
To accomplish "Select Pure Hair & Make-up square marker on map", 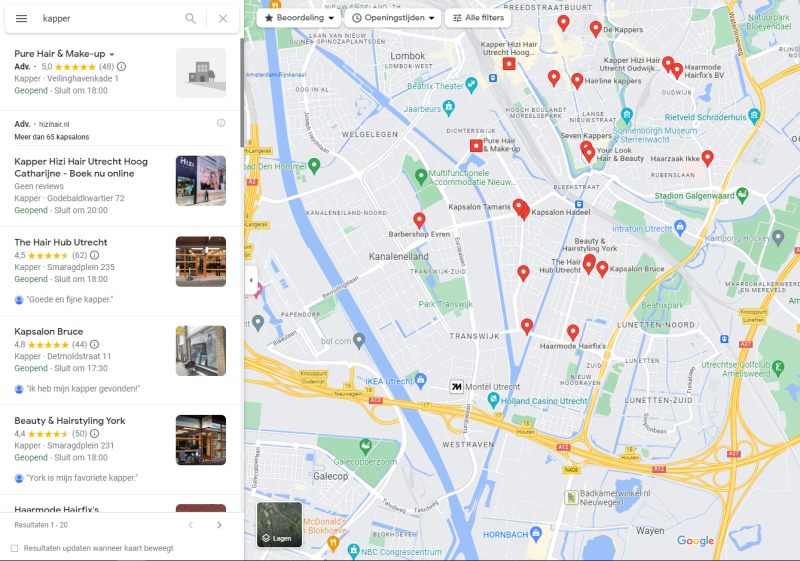I will [x=476, y=146].
